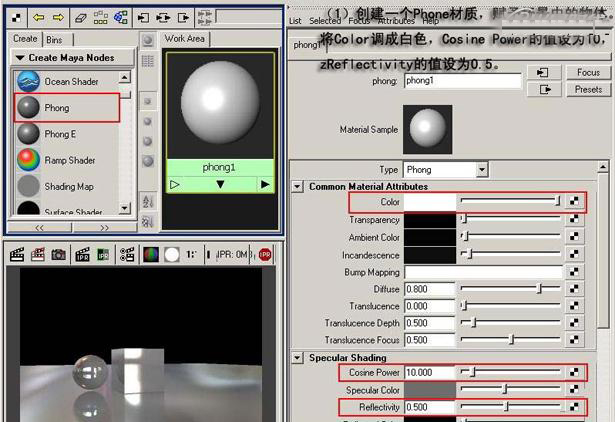The width and height of the screenshot is (615, 422).
Task: Refresh the IPR image icon
Action: [103, 255]
